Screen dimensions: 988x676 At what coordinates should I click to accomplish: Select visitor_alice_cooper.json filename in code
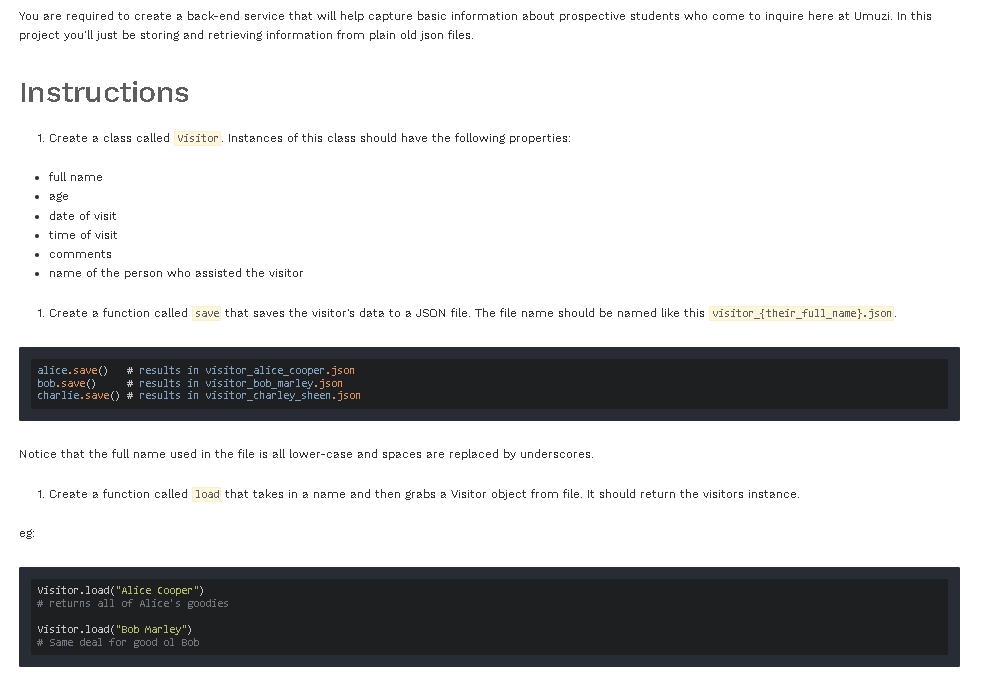279,370
